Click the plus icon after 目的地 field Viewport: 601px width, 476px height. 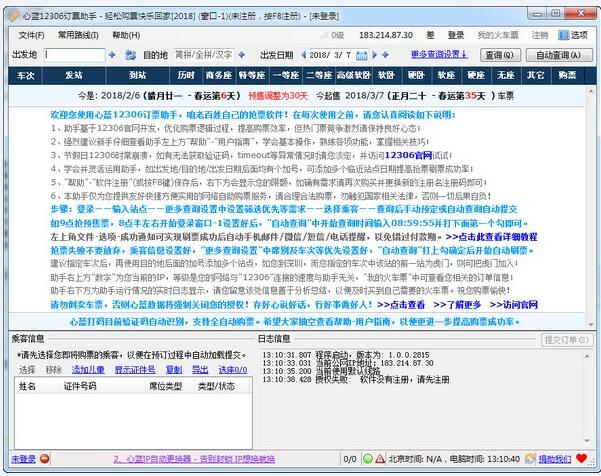(x=241, y=55)
